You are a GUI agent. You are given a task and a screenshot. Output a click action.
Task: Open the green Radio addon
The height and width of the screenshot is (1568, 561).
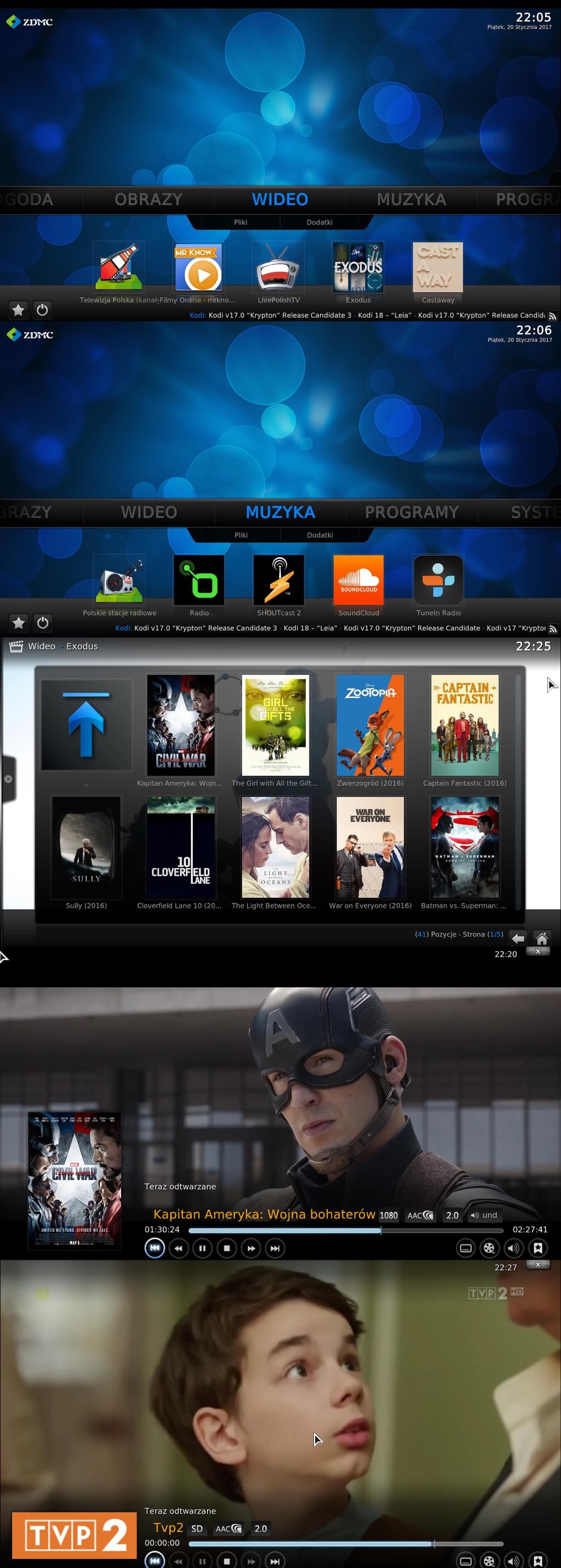click(199, 581)
